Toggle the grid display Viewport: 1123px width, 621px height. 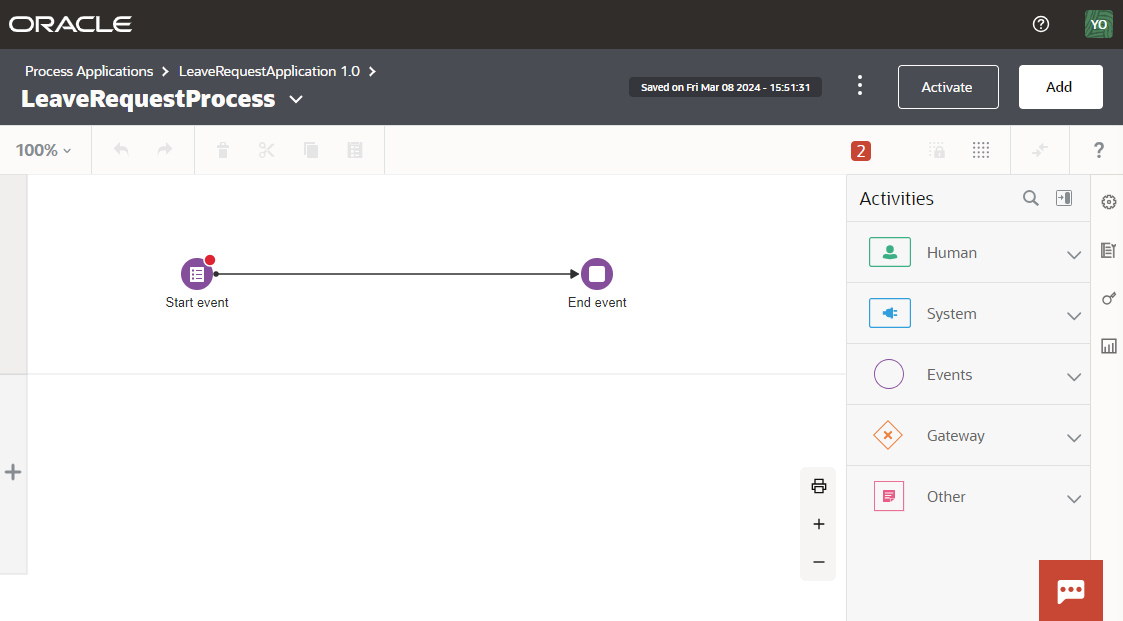981,150
